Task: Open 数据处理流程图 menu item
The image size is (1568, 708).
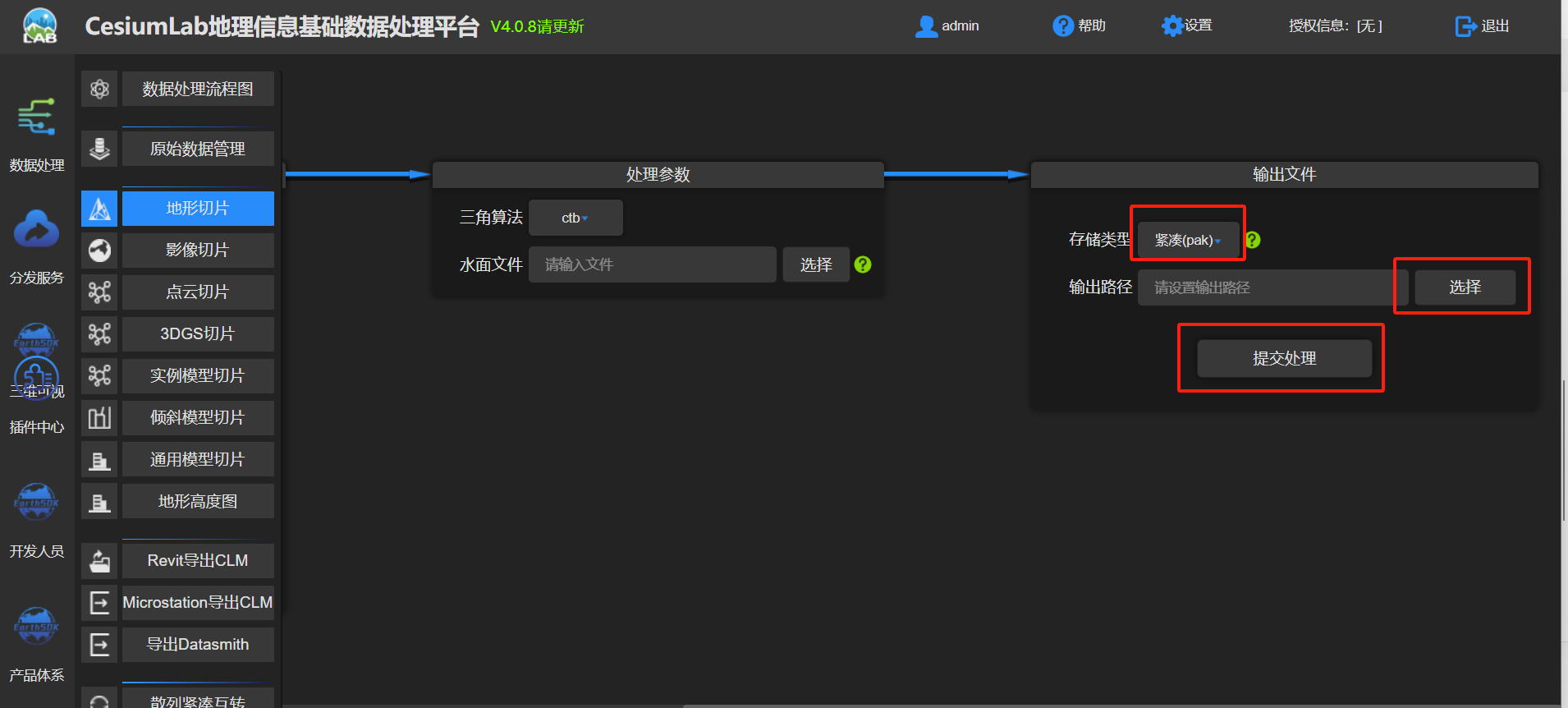Action: point(198,89)
